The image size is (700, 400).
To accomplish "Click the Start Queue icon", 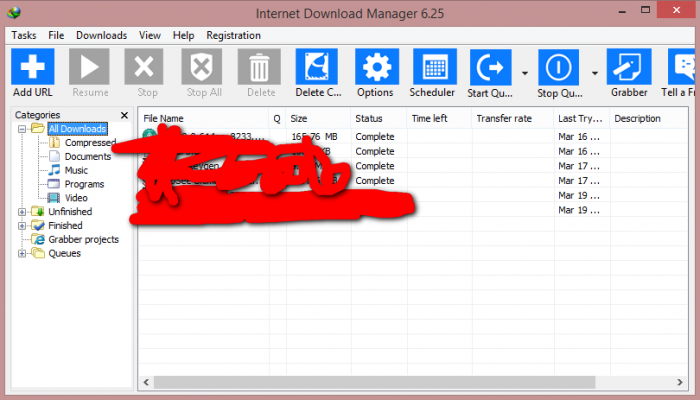I will [490, 67].
